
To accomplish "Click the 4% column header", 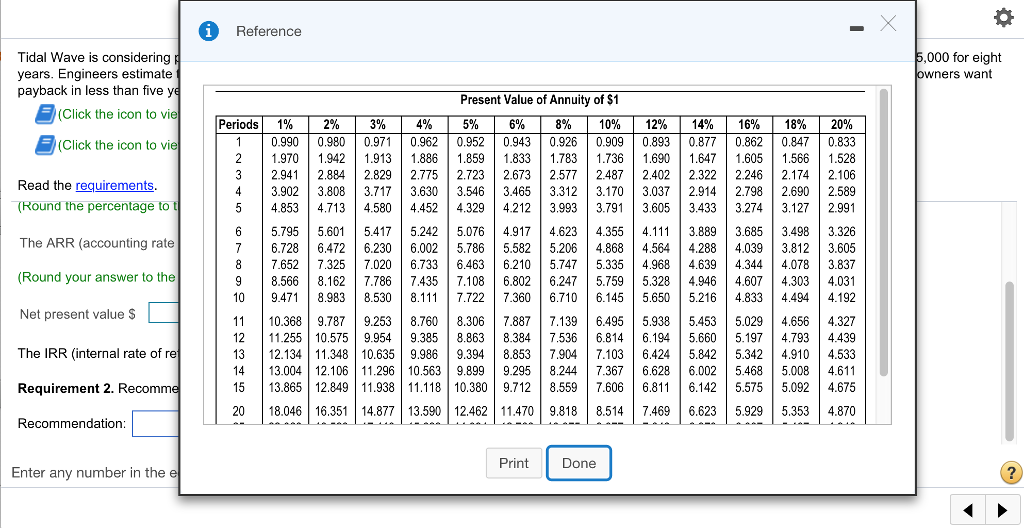I will pos(424,125).
